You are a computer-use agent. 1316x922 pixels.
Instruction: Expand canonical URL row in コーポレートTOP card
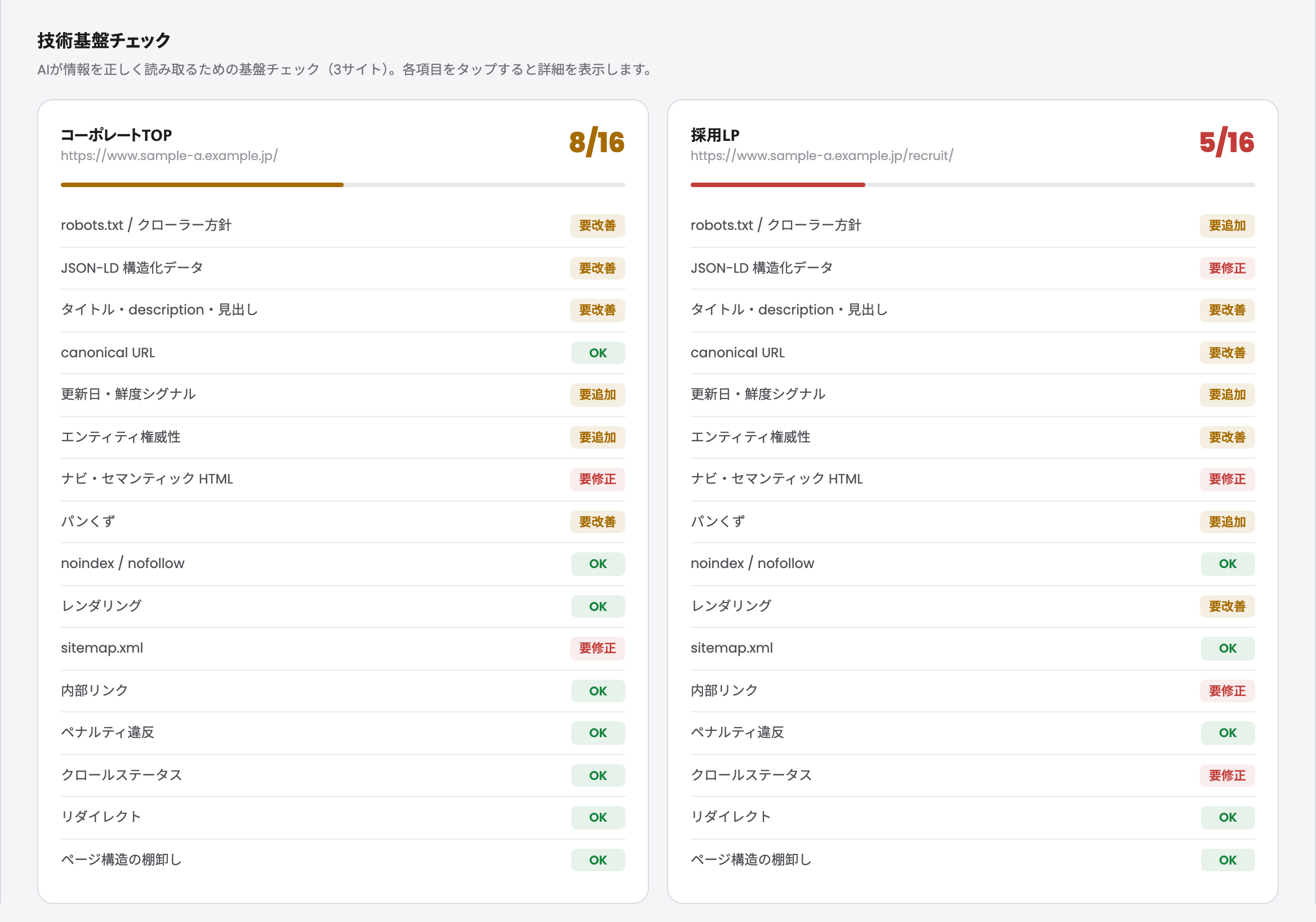(x=343, y=353)
